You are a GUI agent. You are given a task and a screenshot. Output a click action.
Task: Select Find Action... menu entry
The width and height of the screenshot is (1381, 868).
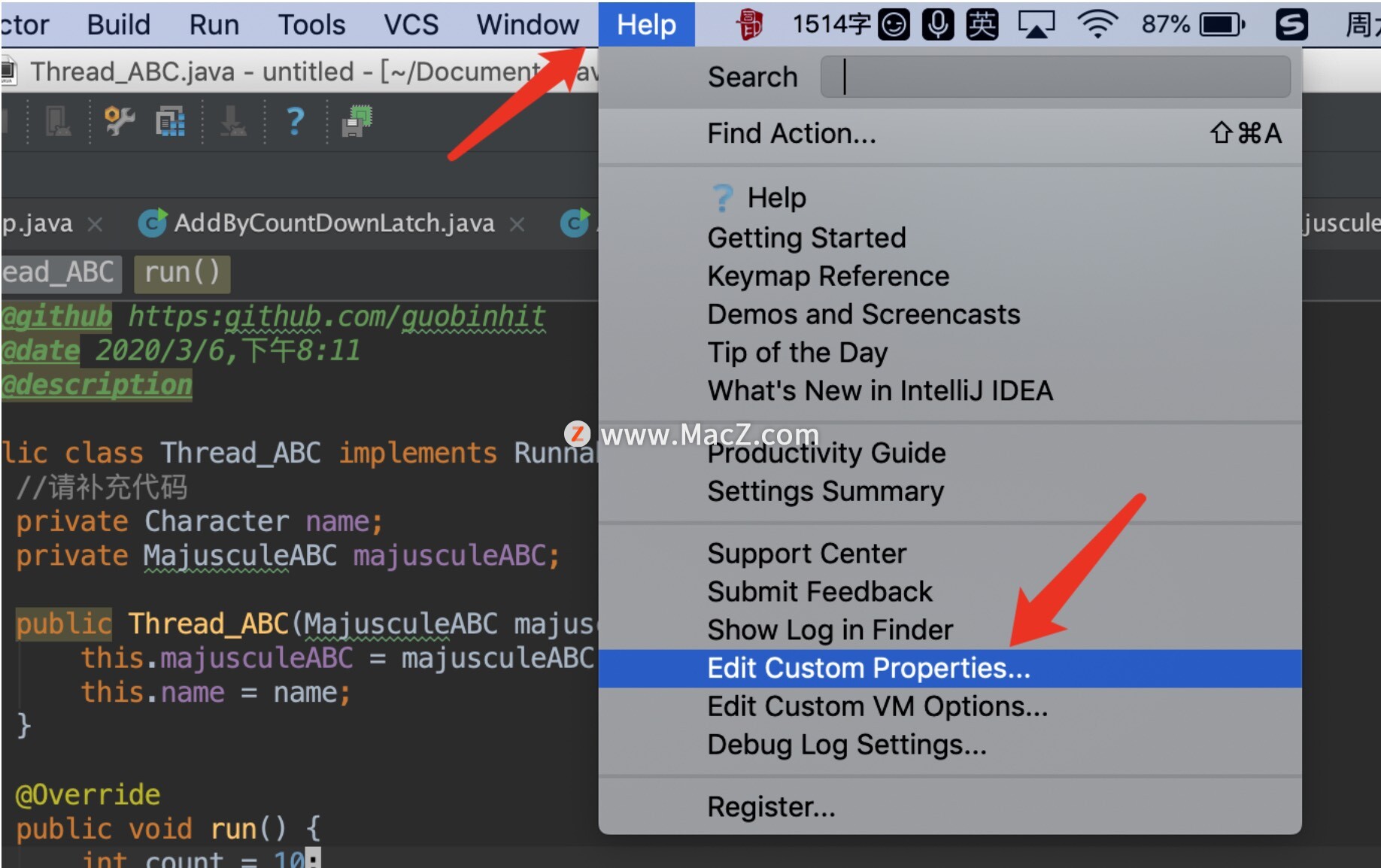tap(950, 133)
